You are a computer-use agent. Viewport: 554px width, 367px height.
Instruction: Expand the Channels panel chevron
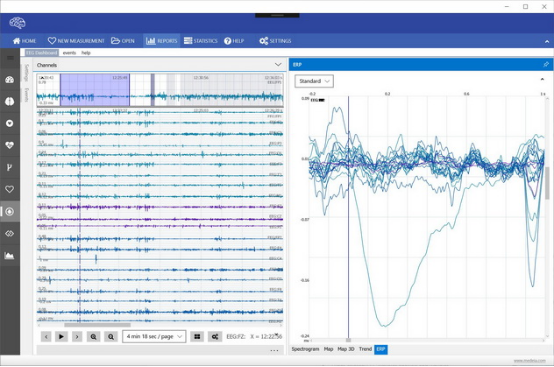278,65
